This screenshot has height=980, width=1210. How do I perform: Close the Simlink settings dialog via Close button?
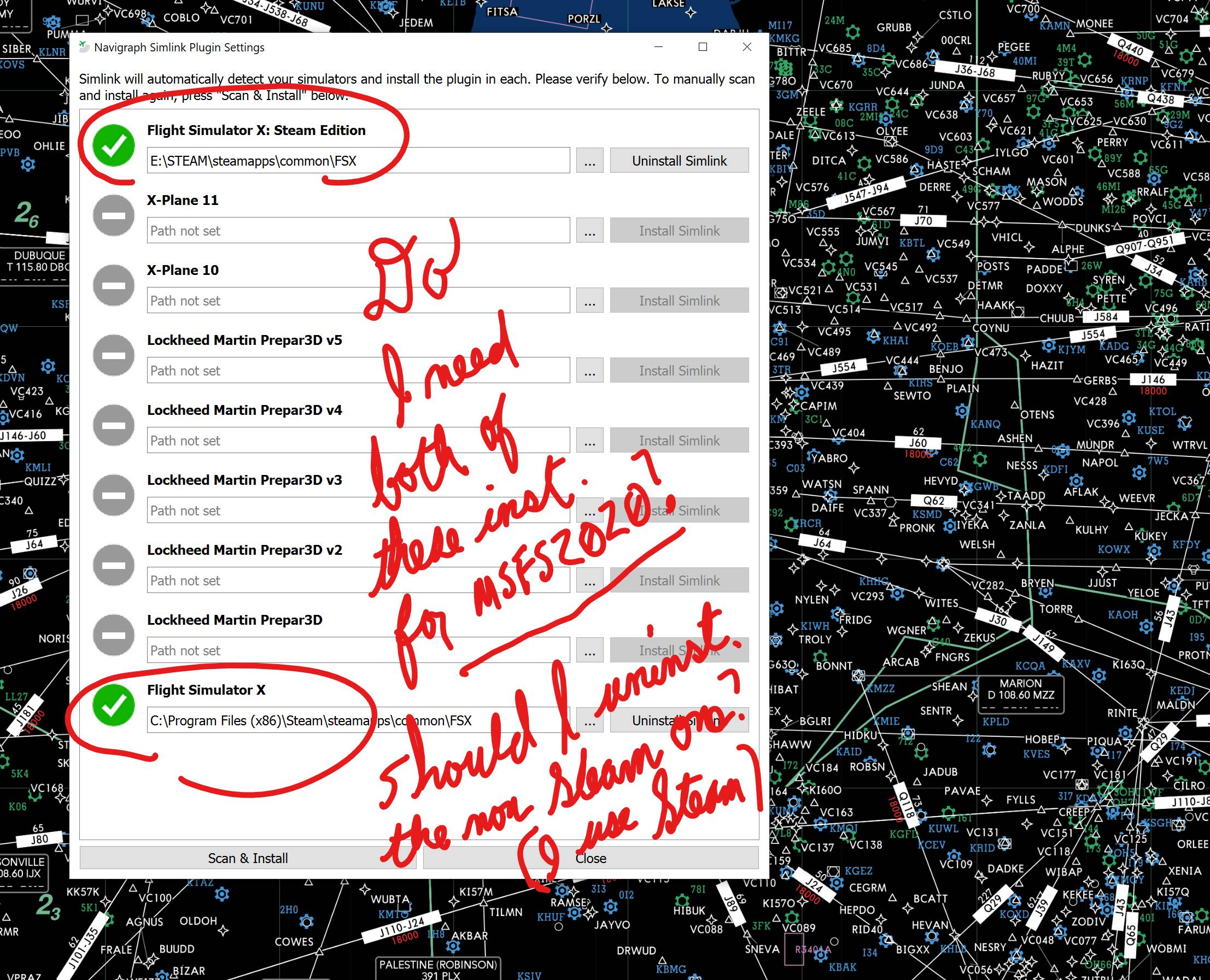pos(591,858)
